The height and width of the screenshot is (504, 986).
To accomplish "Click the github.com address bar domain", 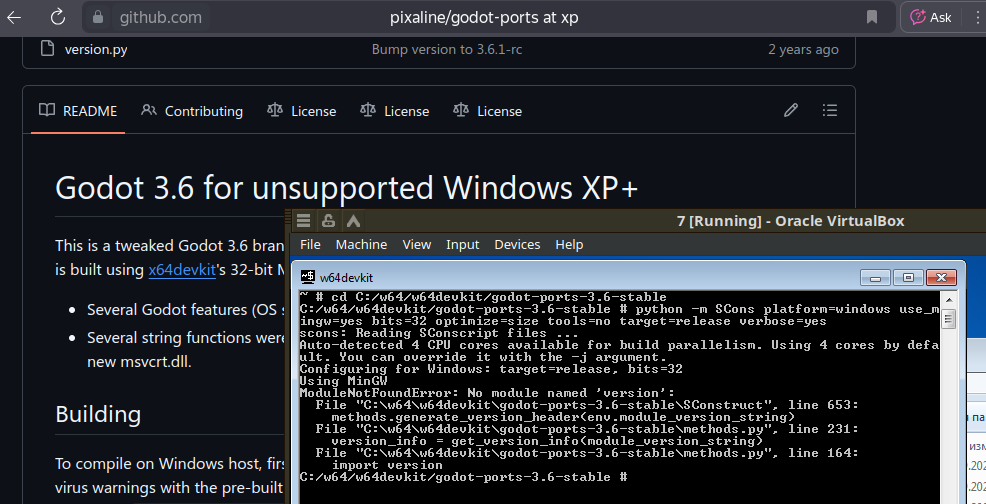I will [x=160, y=17].
